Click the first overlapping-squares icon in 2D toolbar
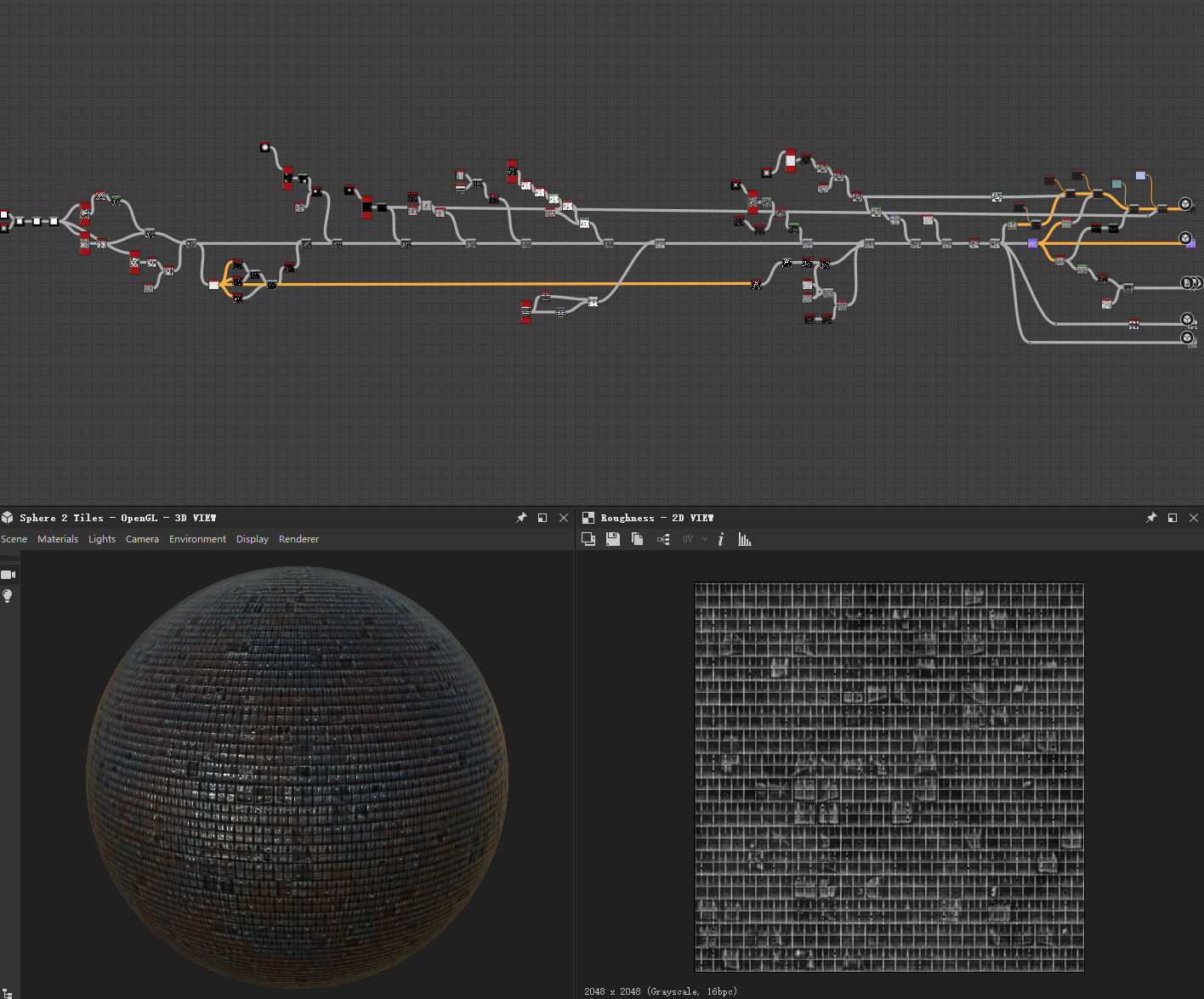 point(588,539)
